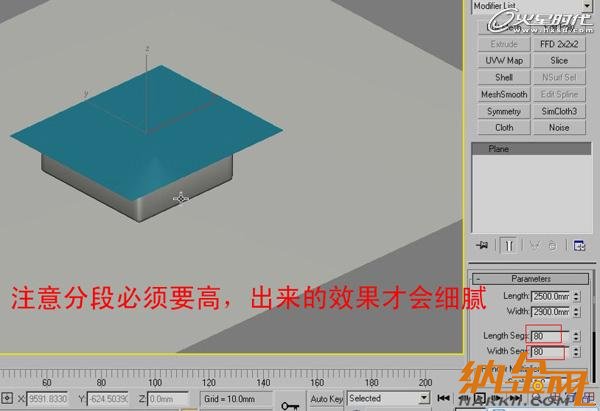Apply the UVW Map modifier
The image size is (600, 411).
click(x=504, y=60)
